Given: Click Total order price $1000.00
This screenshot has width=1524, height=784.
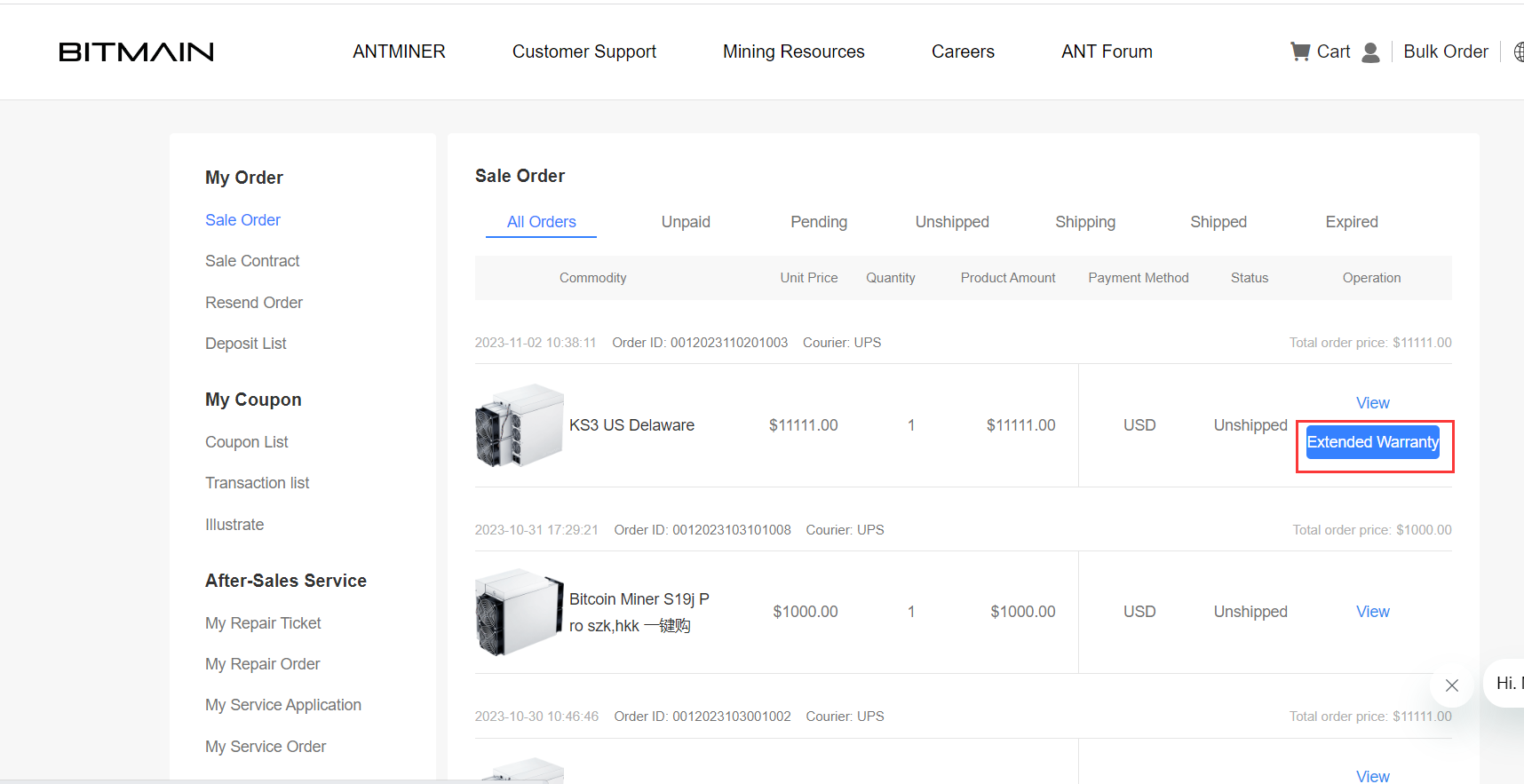Looking at the screenshot, I should [1372, 530].
